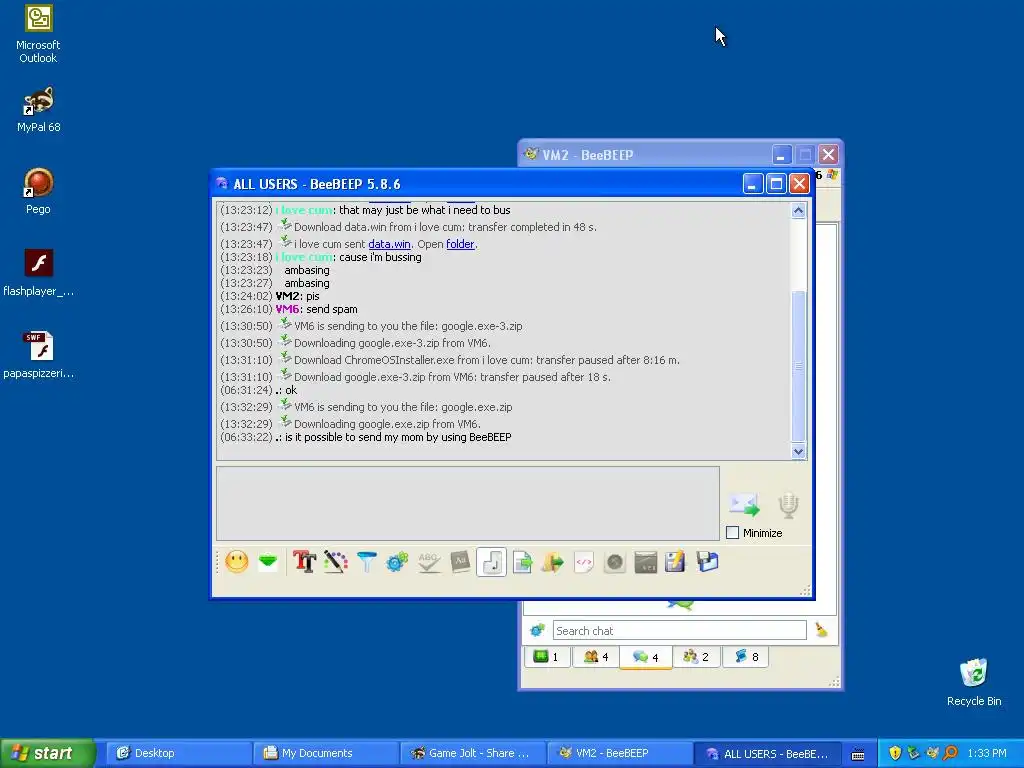
Task: Switch to Game Jolt taskbar button
Action: [473, 754]
